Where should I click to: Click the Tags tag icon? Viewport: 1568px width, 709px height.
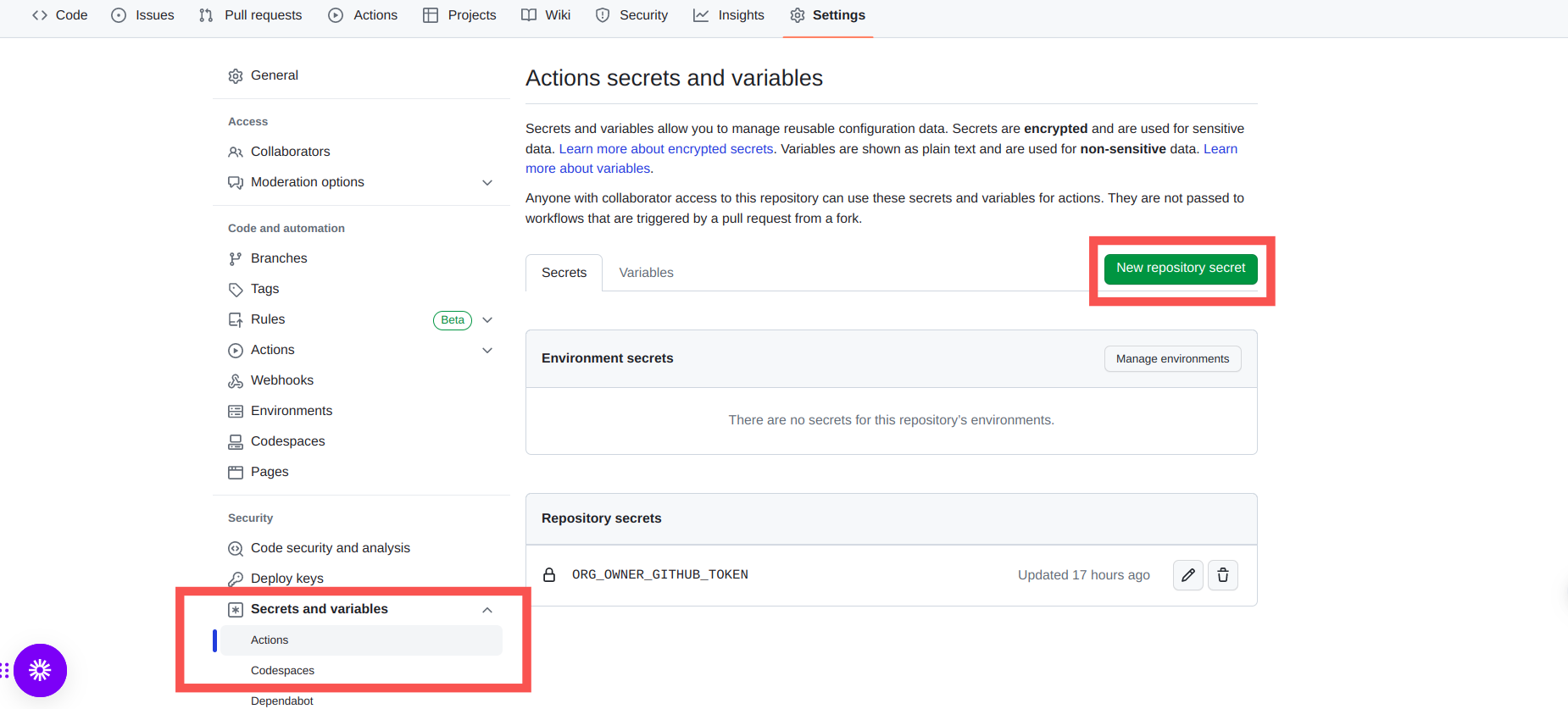pos(236,290)
